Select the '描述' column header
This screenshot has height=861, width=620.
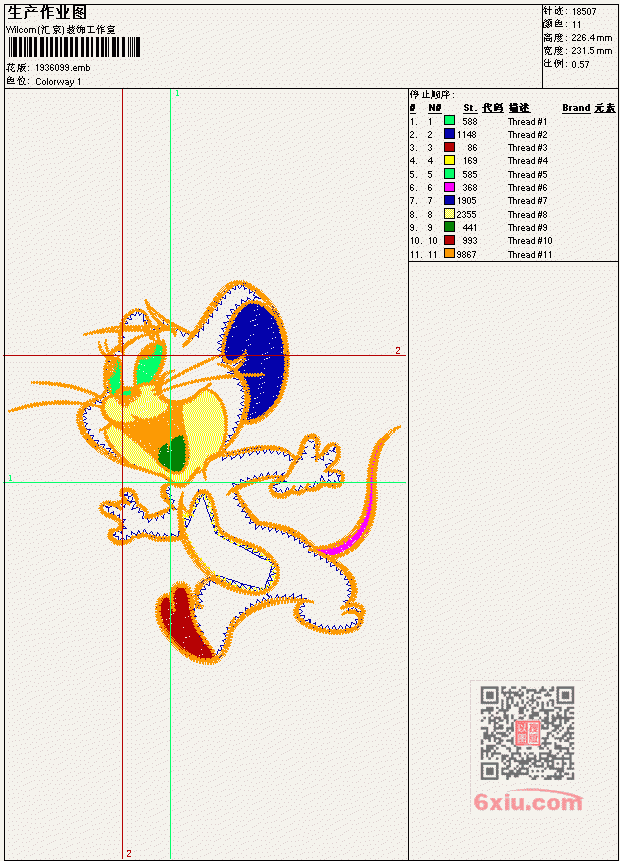(x=519, y=108)
